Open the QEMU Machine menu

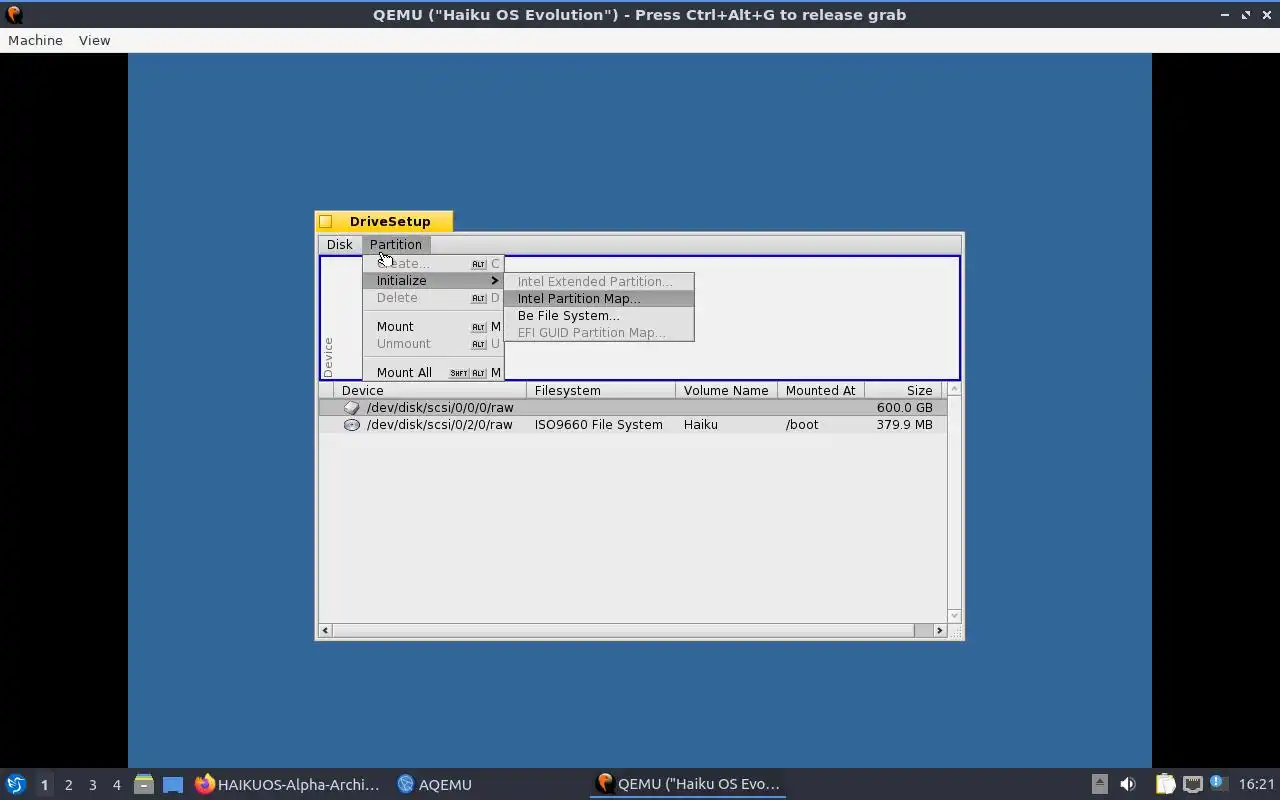35,41
